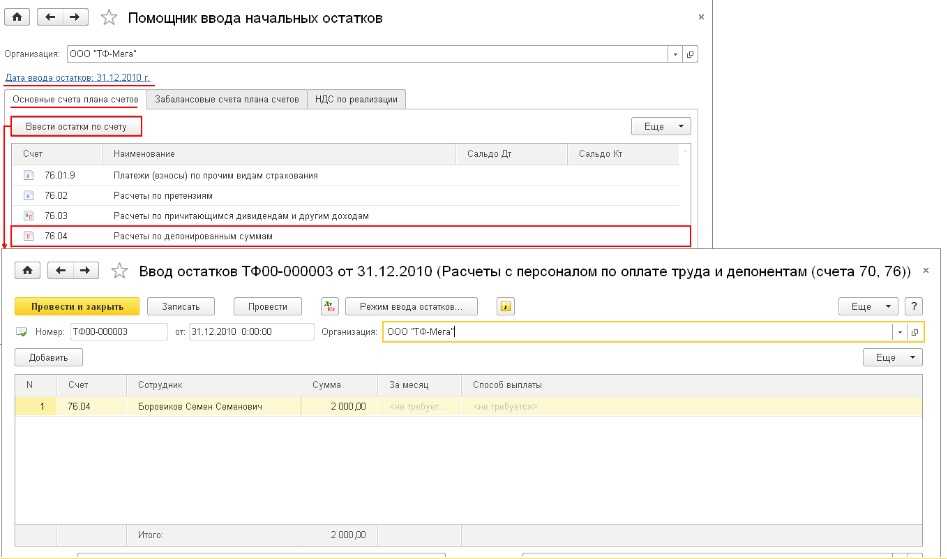Open the Еще menu next to the Добавить button

pos(892,357)
